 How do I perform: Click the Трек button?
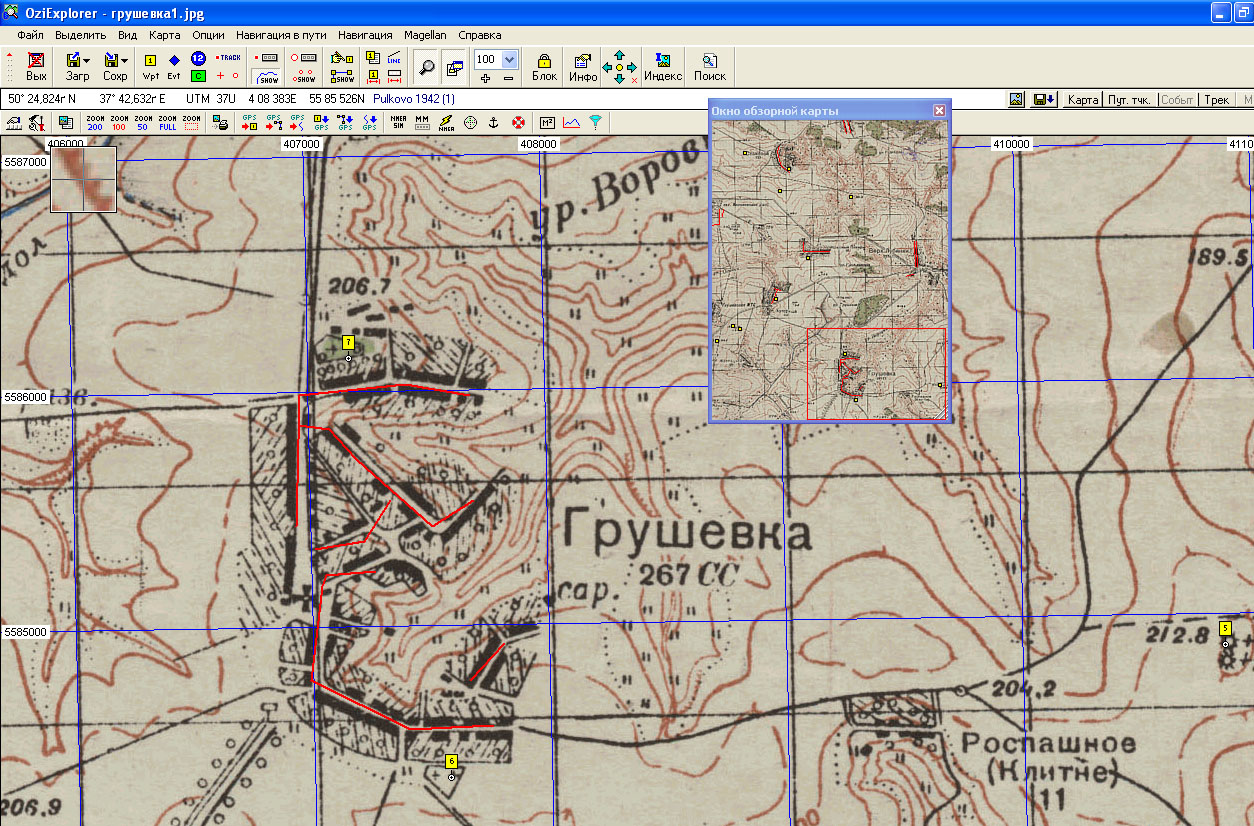pyautogui.click(x=1215, y=100)
